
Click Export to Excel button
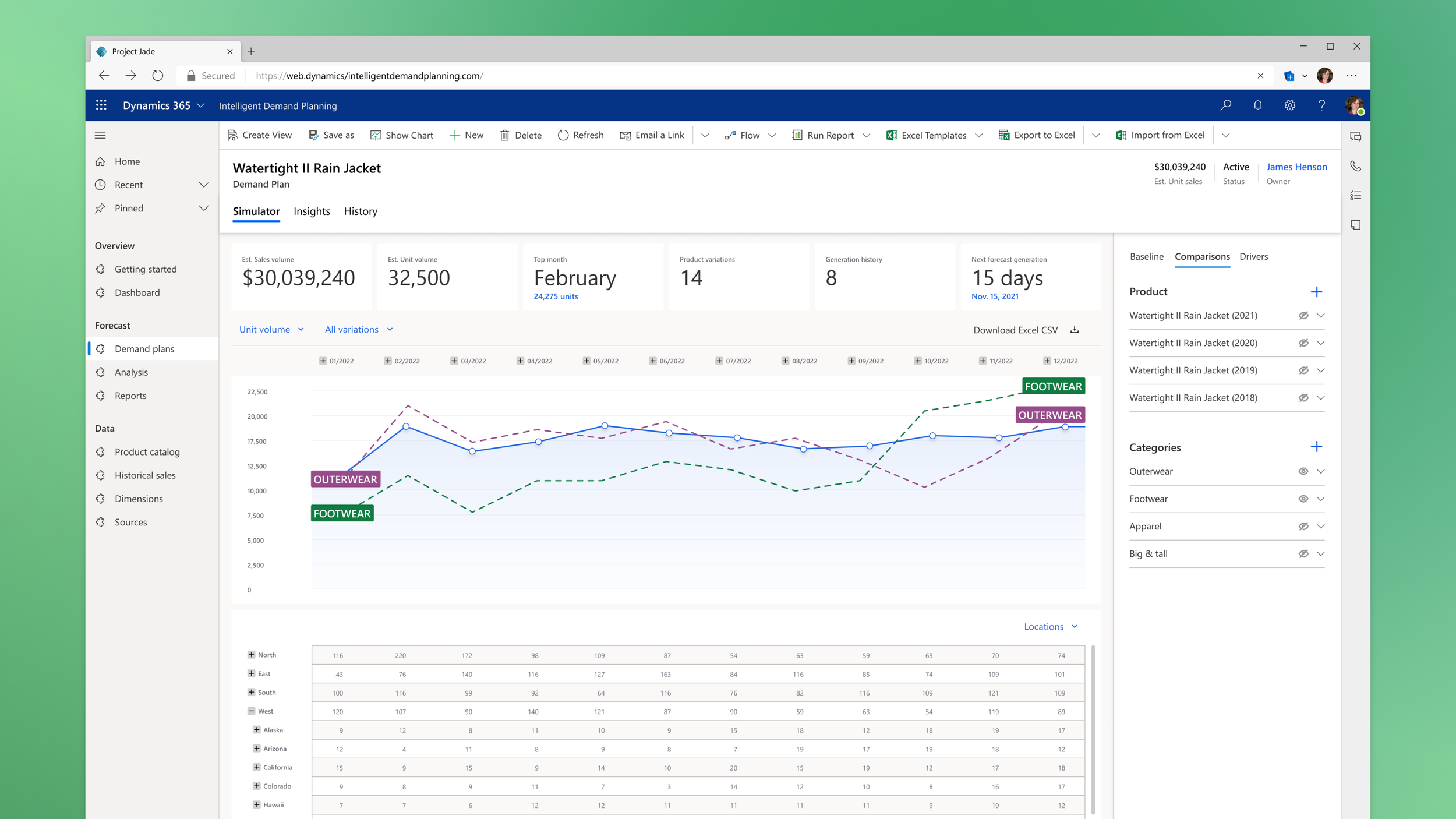tap(1037, 135)
